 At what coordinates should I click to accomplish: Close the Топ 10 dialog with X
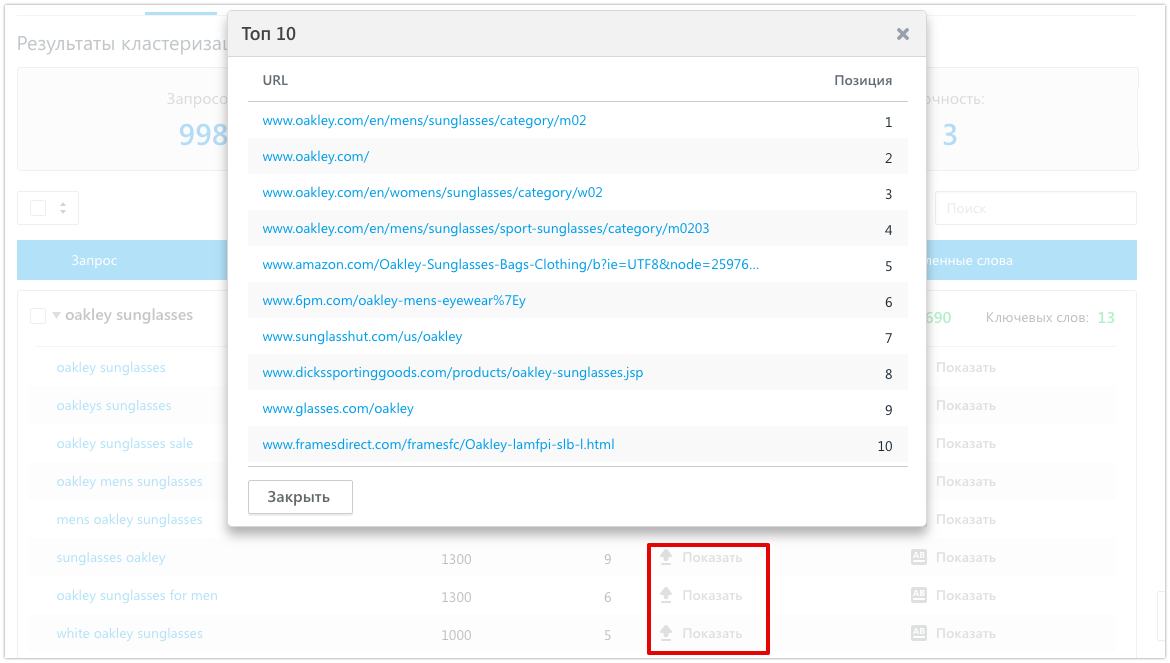point(902,34)
